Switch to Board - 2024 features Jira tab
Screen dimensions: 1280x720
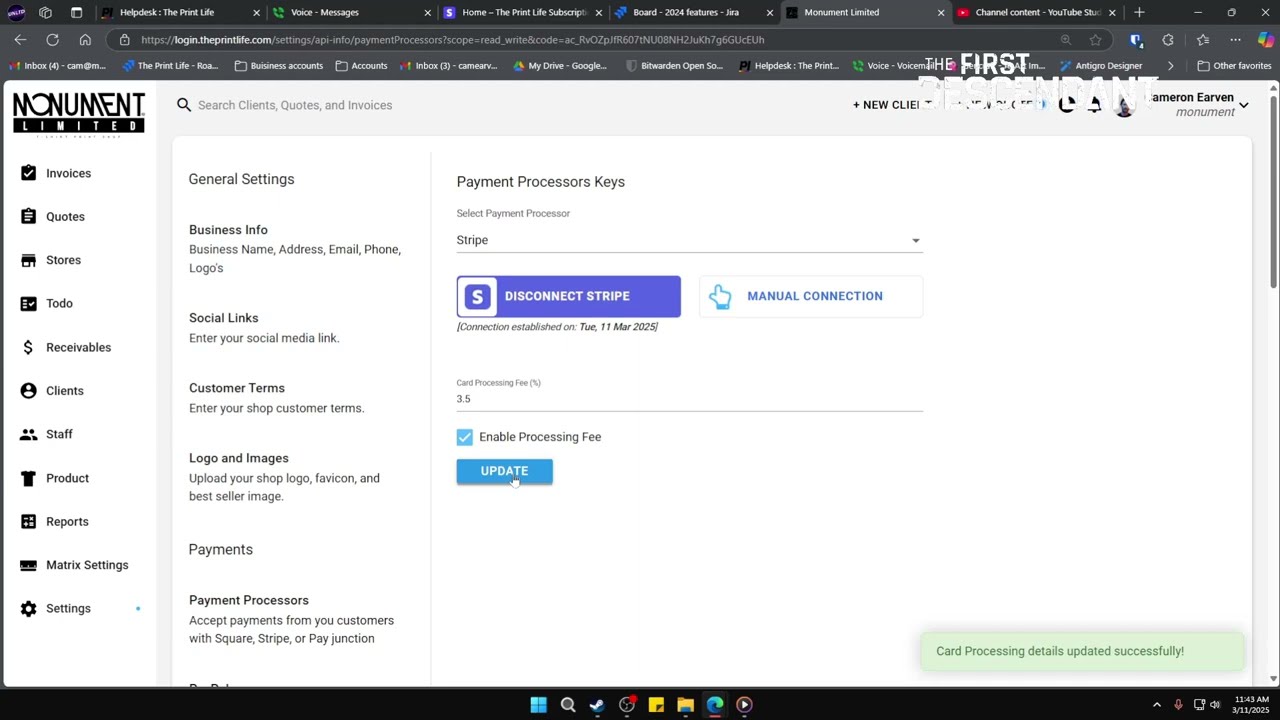693,12
